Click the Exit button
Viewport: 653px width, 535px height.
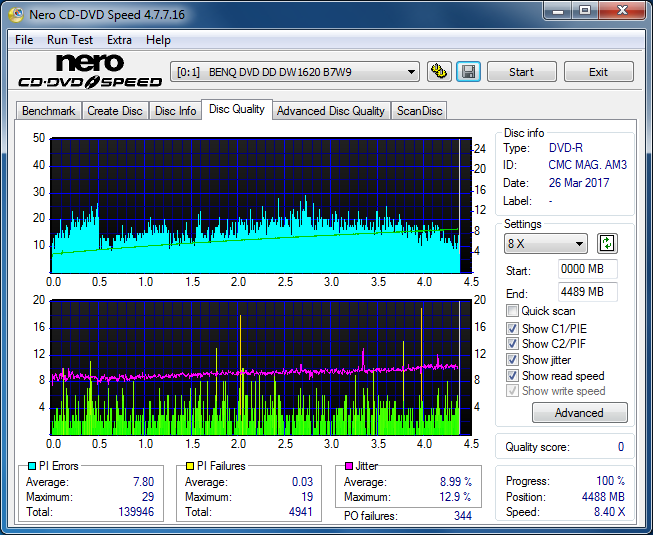pyautogui.click(x=598, y=72)
